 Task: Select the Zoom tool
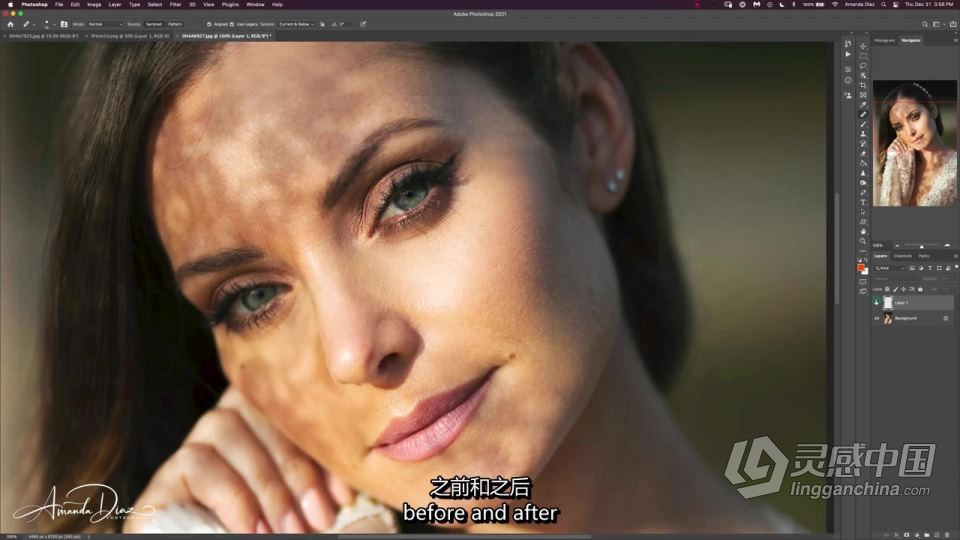pos(863,241)
